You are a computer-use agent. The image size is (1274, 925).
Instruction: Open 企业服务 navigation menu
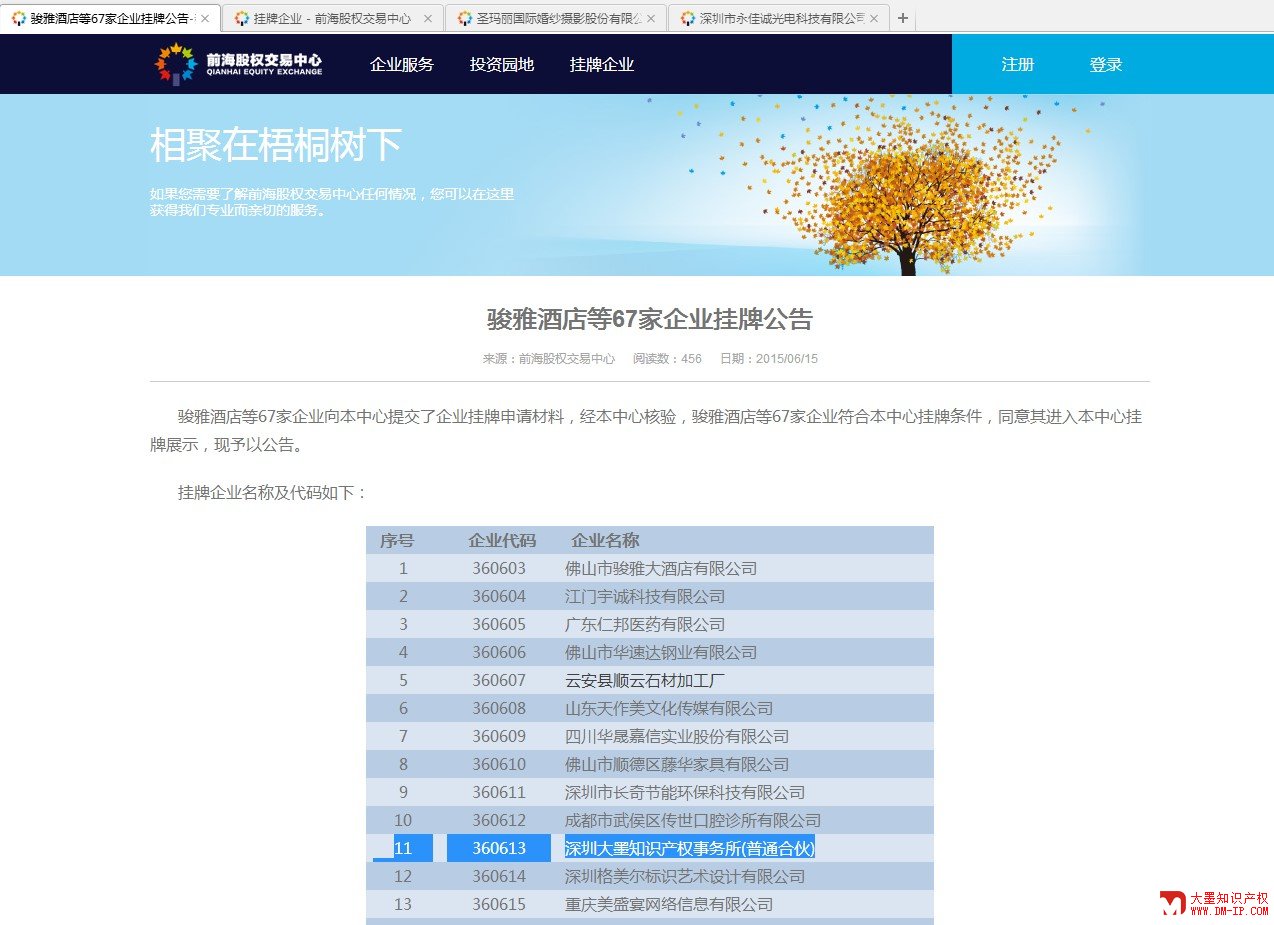click(402, 64)
